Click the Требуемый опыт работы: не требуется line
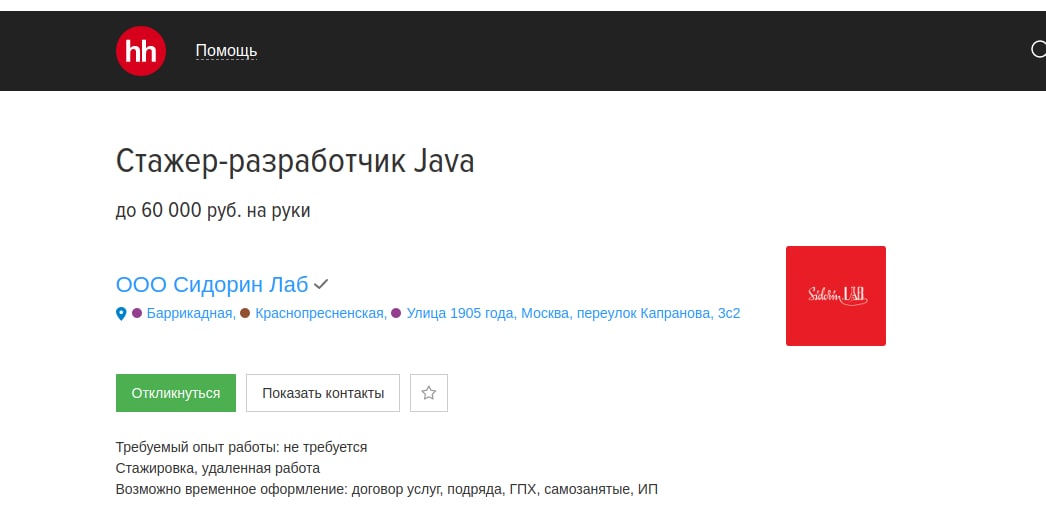This screenshot has height=528, width=1046. 241,447
